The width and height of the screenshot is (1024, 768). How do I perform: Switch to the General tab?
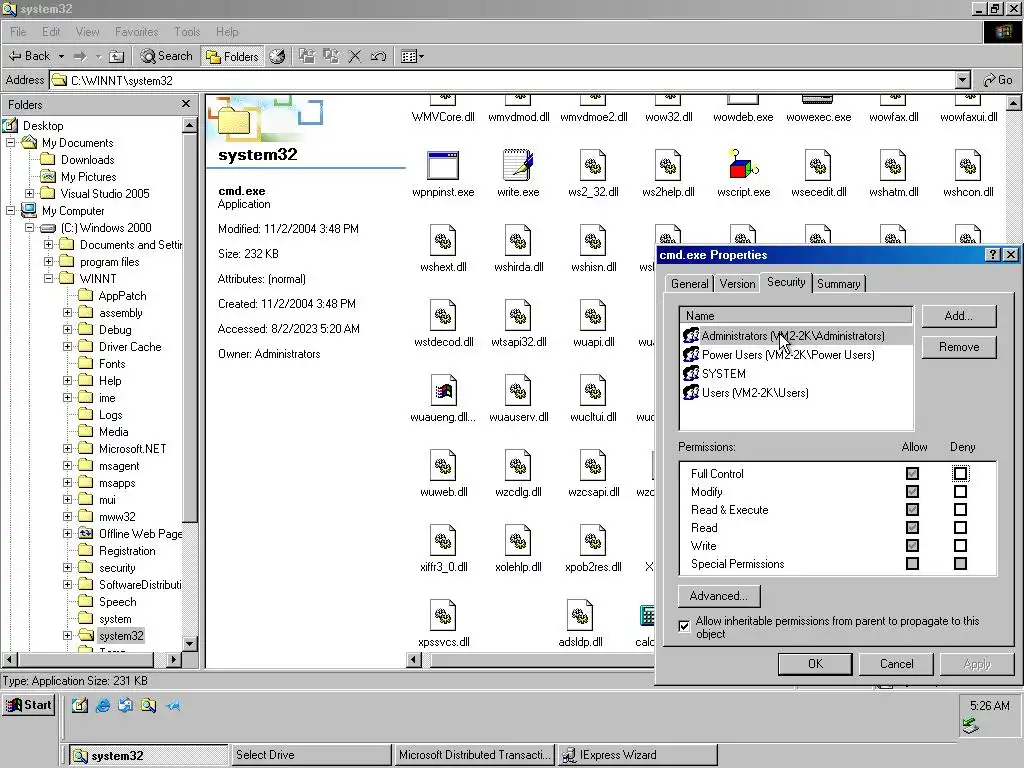point(689,283)
